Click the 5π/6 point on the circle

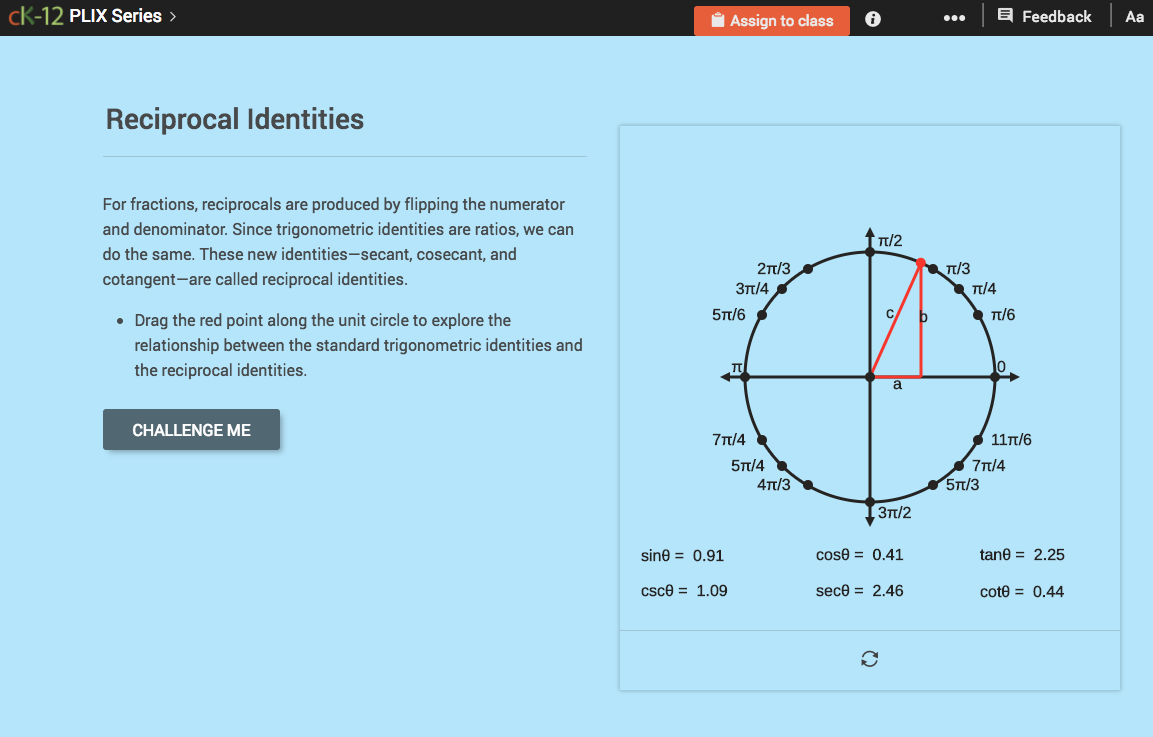click(x=762, y=313)
